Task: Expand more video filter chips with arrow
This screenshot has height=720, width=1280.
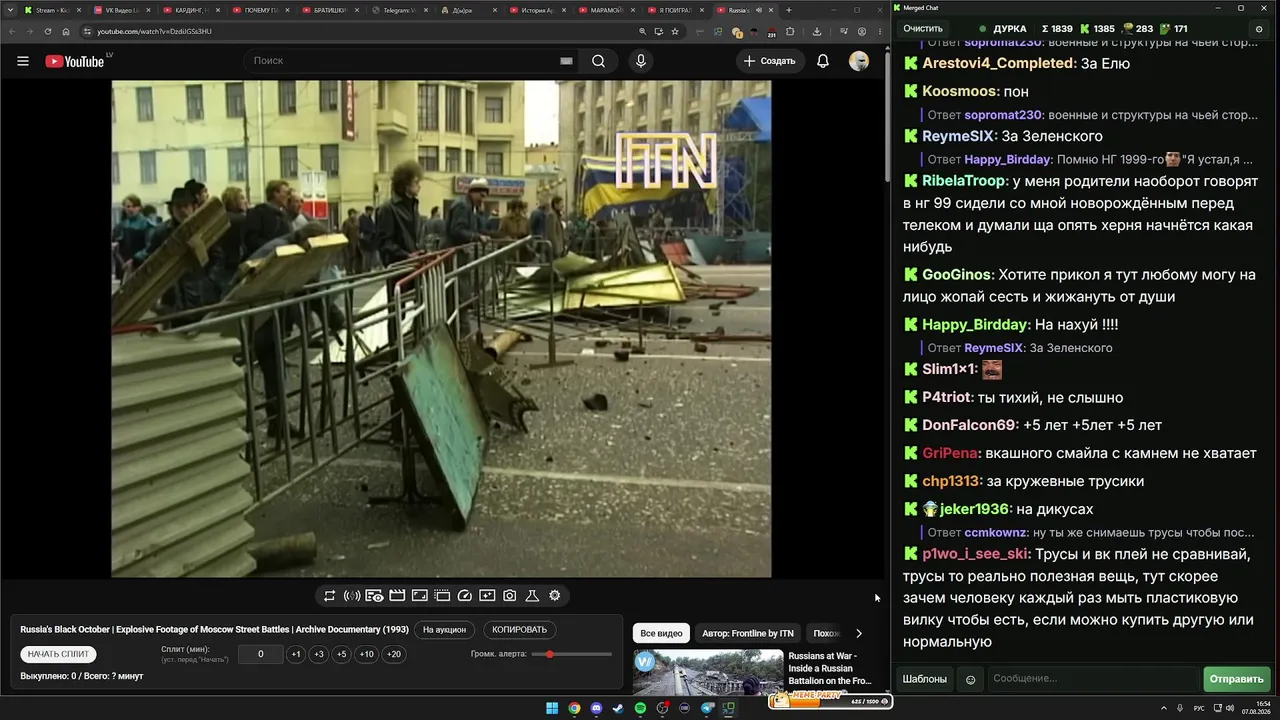Action: [858, 633]
